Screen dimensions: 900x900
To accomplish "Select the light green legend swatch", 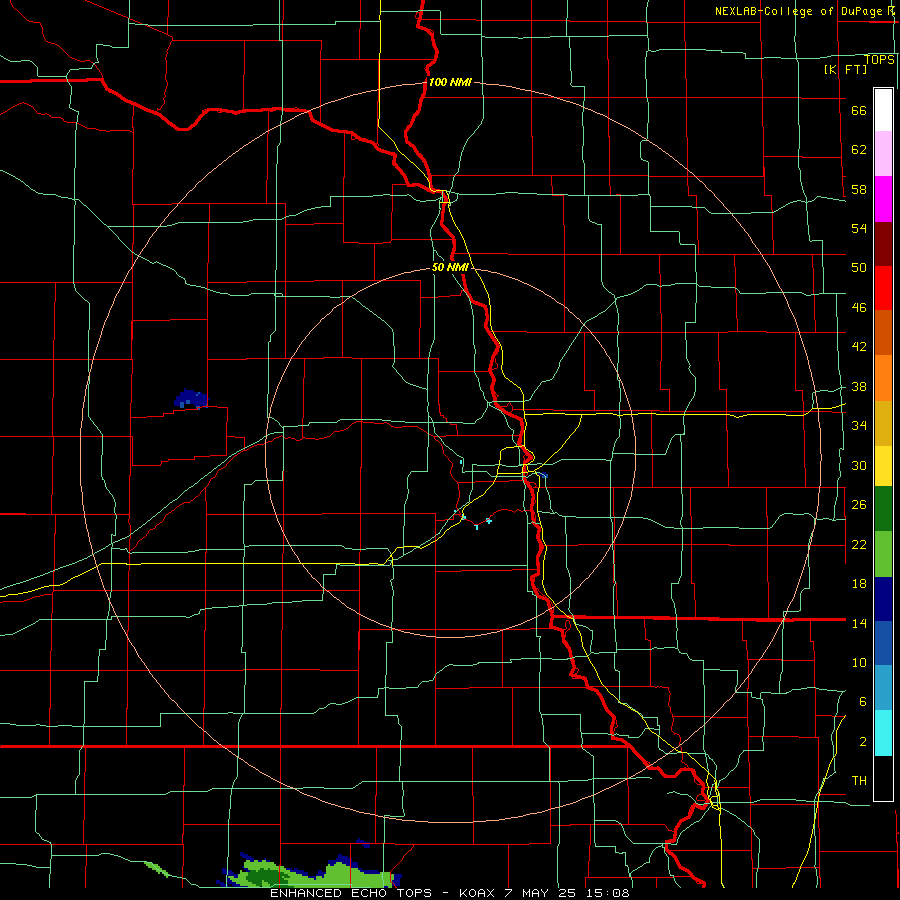I will [883, 554].
